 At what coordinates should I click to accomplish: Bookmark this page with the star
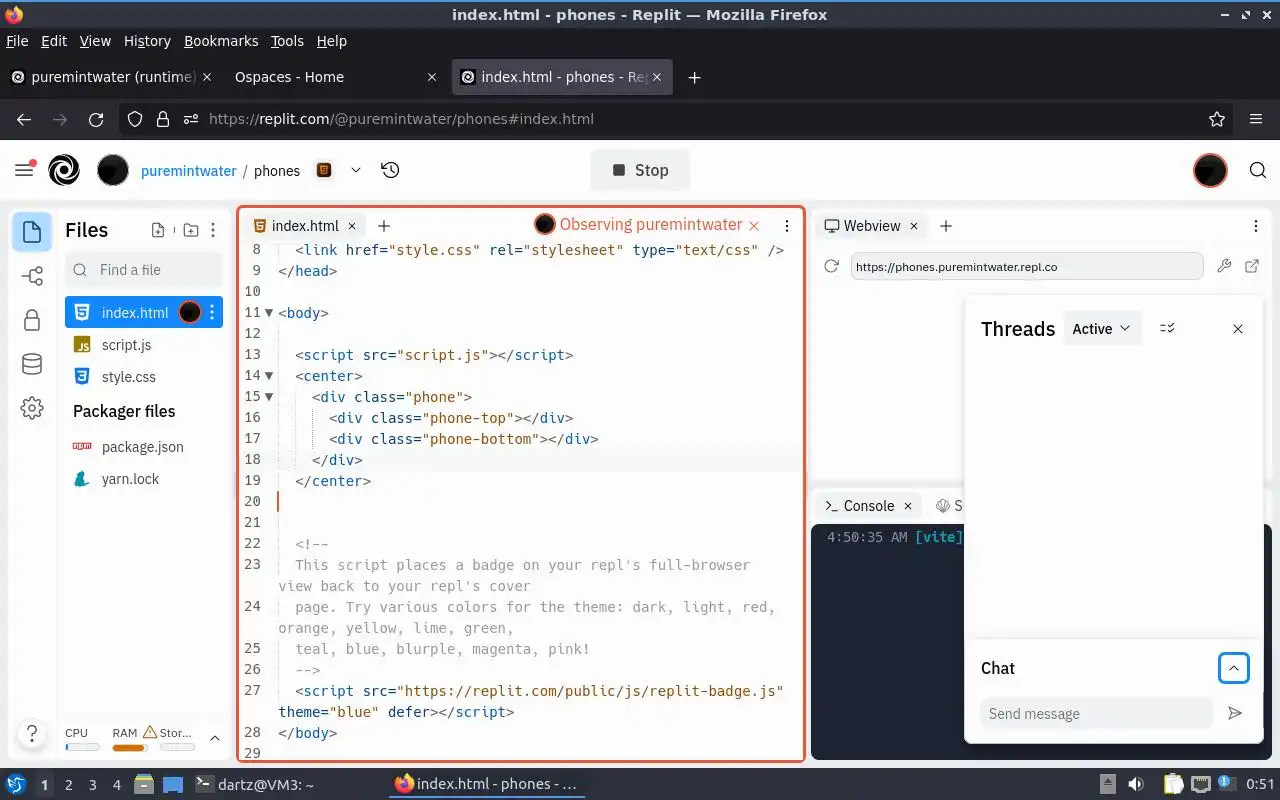(1217, 119)
